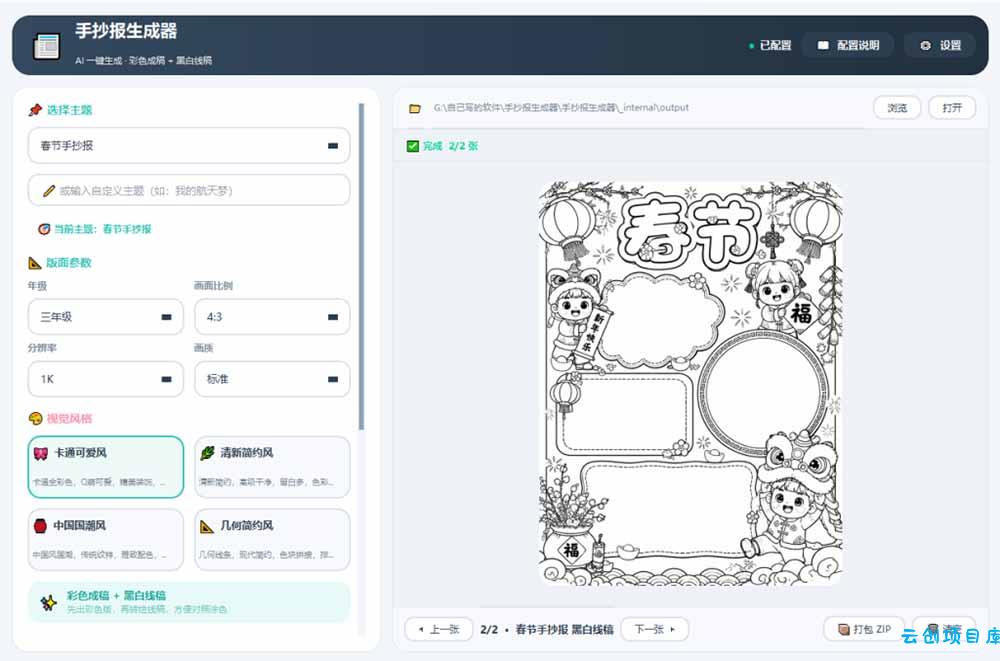The width and height of the screenshot is (1000, 661).
Task: Click the 春节 black-and-white preview image
Action: click(x=691, y=383)
